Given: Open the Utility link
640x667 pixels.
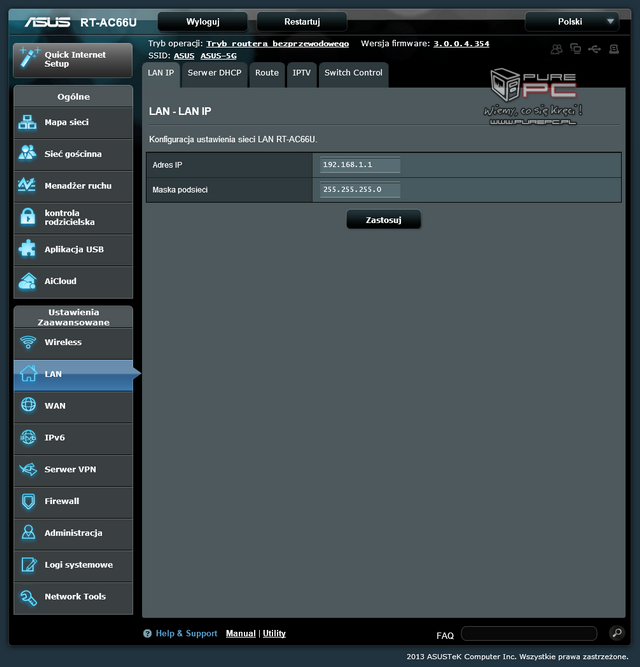Looking at the screenshot, I should [x=274, y=633].
